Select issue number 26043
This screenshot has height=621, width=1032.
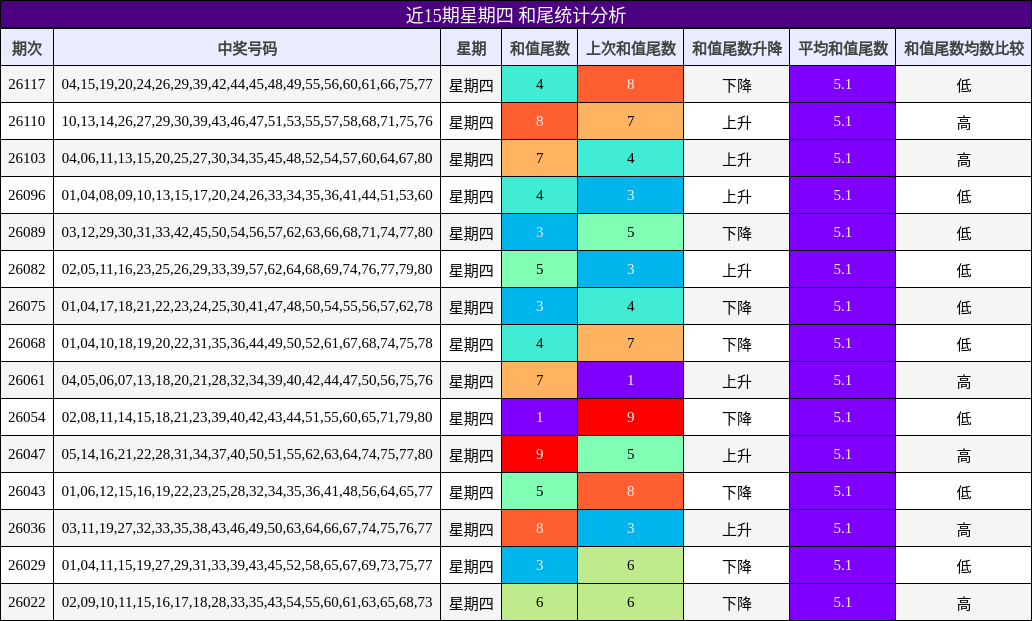tap(27, 491)
